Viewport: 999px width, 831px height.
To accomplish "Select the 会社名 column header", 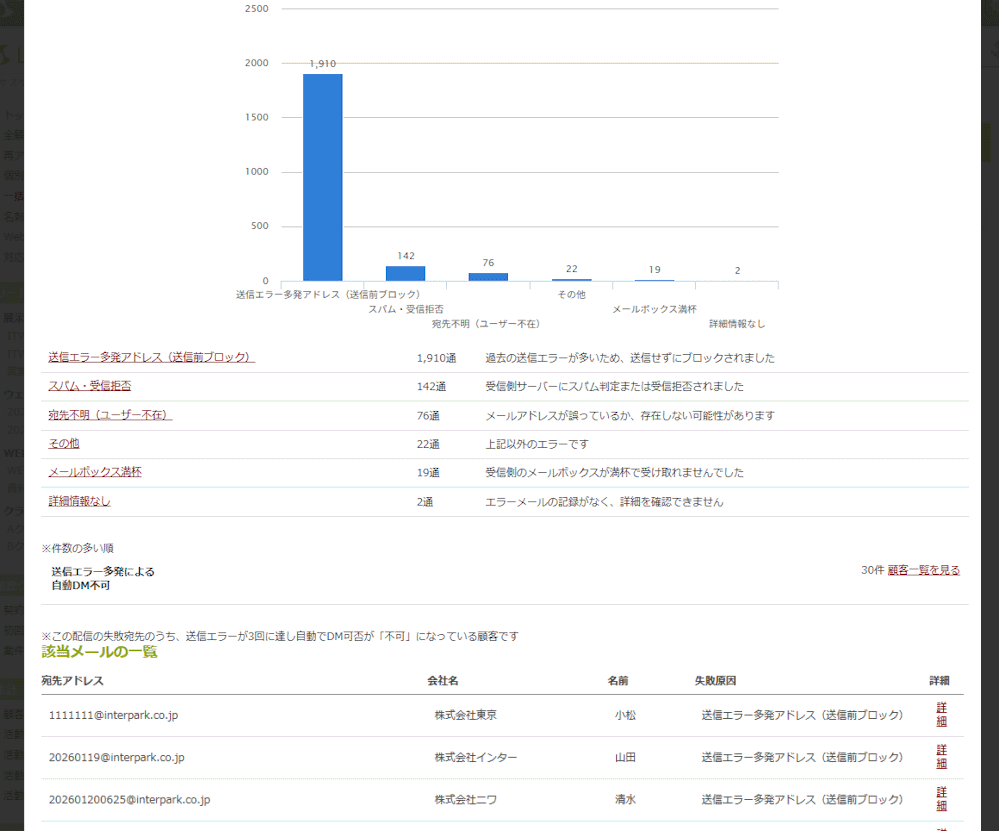I will click(x=443, y=681).
